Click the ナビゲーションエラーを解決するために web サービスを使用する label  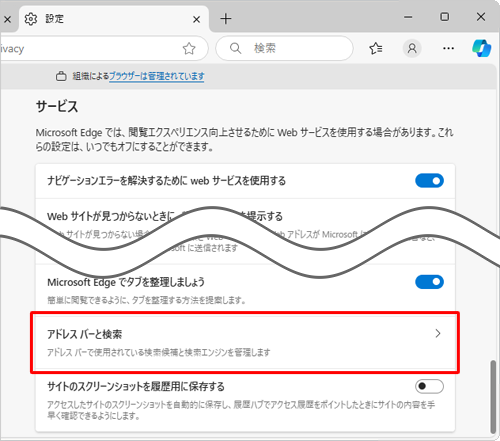tap(166, 181)
